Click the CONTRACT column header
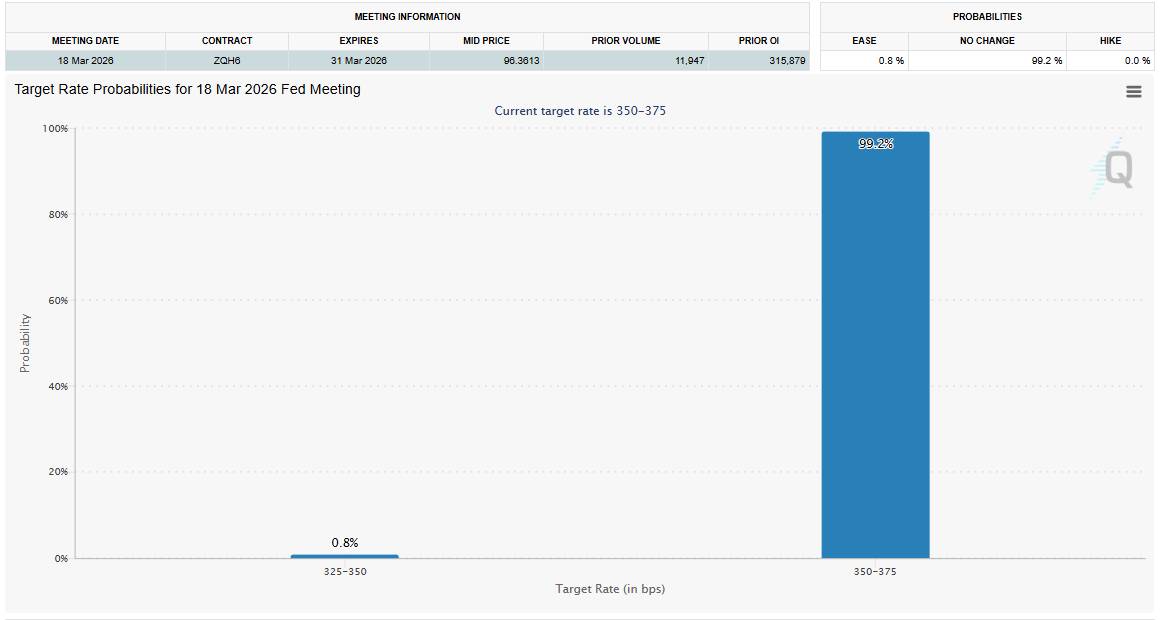The width and height of the screenshot is (1163, 620). pos(227,41)
